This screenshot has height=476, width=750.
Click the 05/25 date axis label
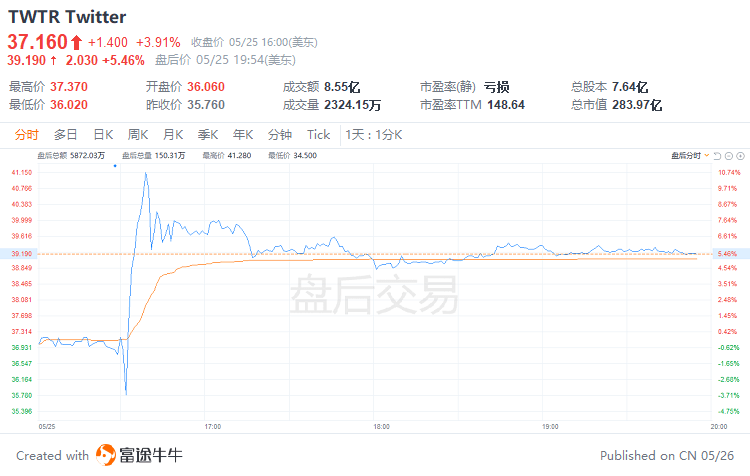(x=47, y=426)
